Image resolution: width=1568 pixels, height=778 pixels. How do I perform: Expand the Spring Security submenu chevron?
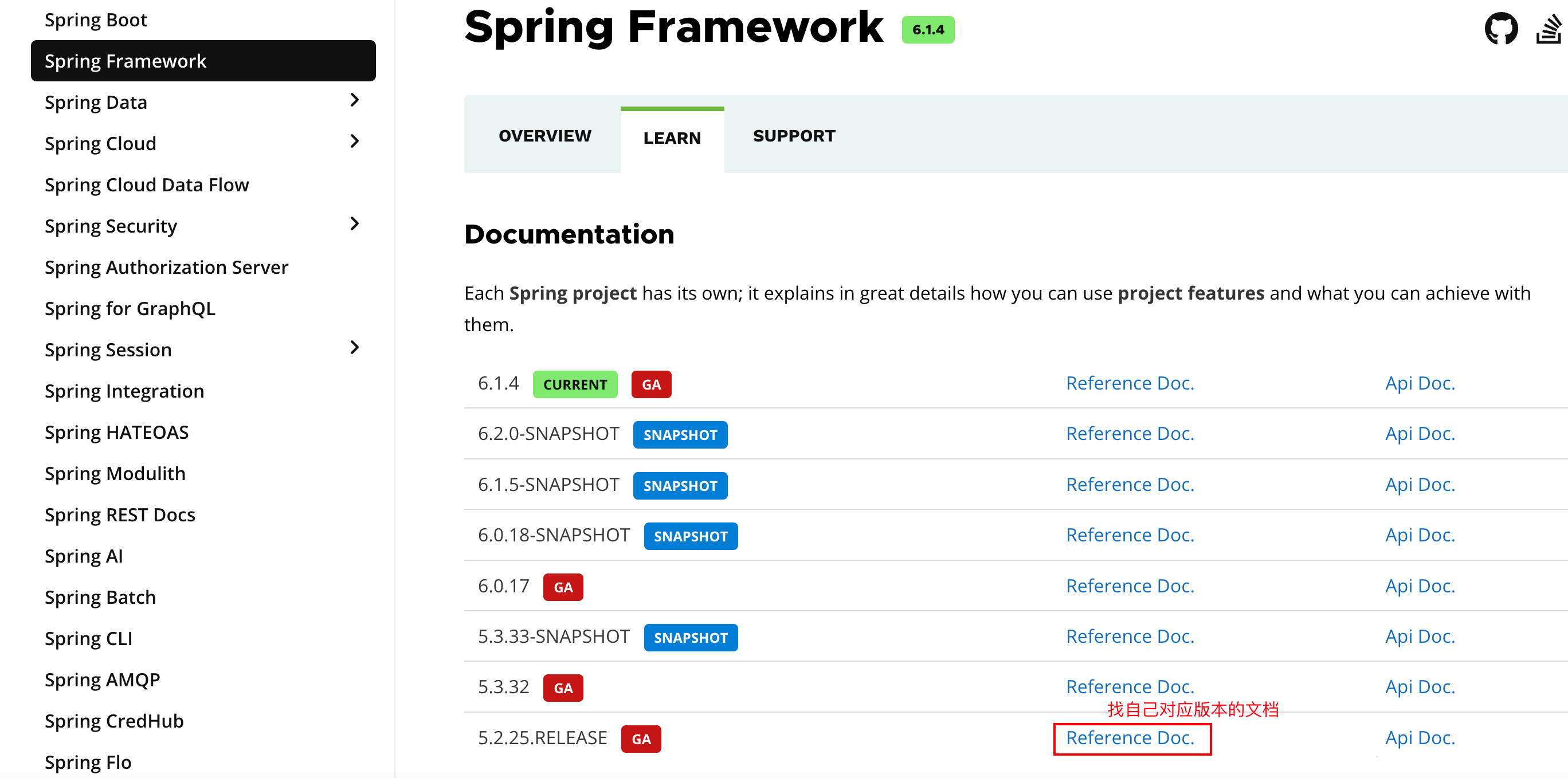[x=355, y=224]
